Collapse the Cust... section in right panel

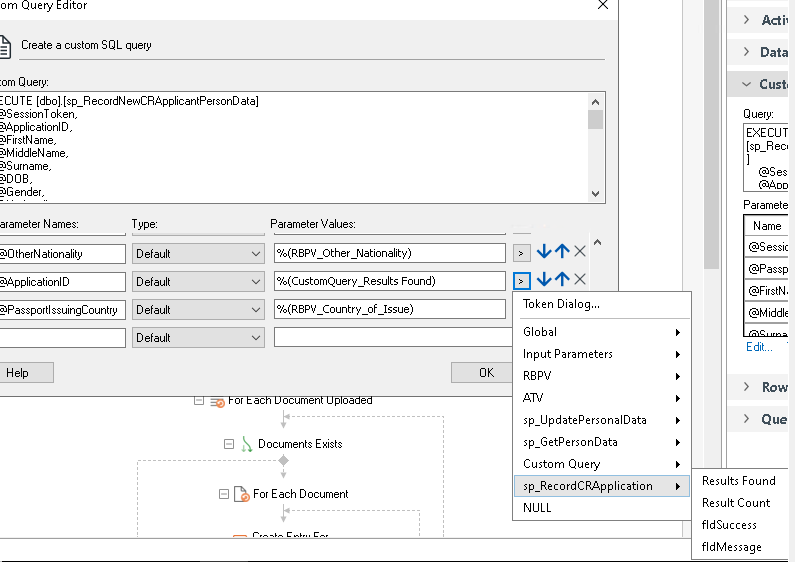click(746, 84)
